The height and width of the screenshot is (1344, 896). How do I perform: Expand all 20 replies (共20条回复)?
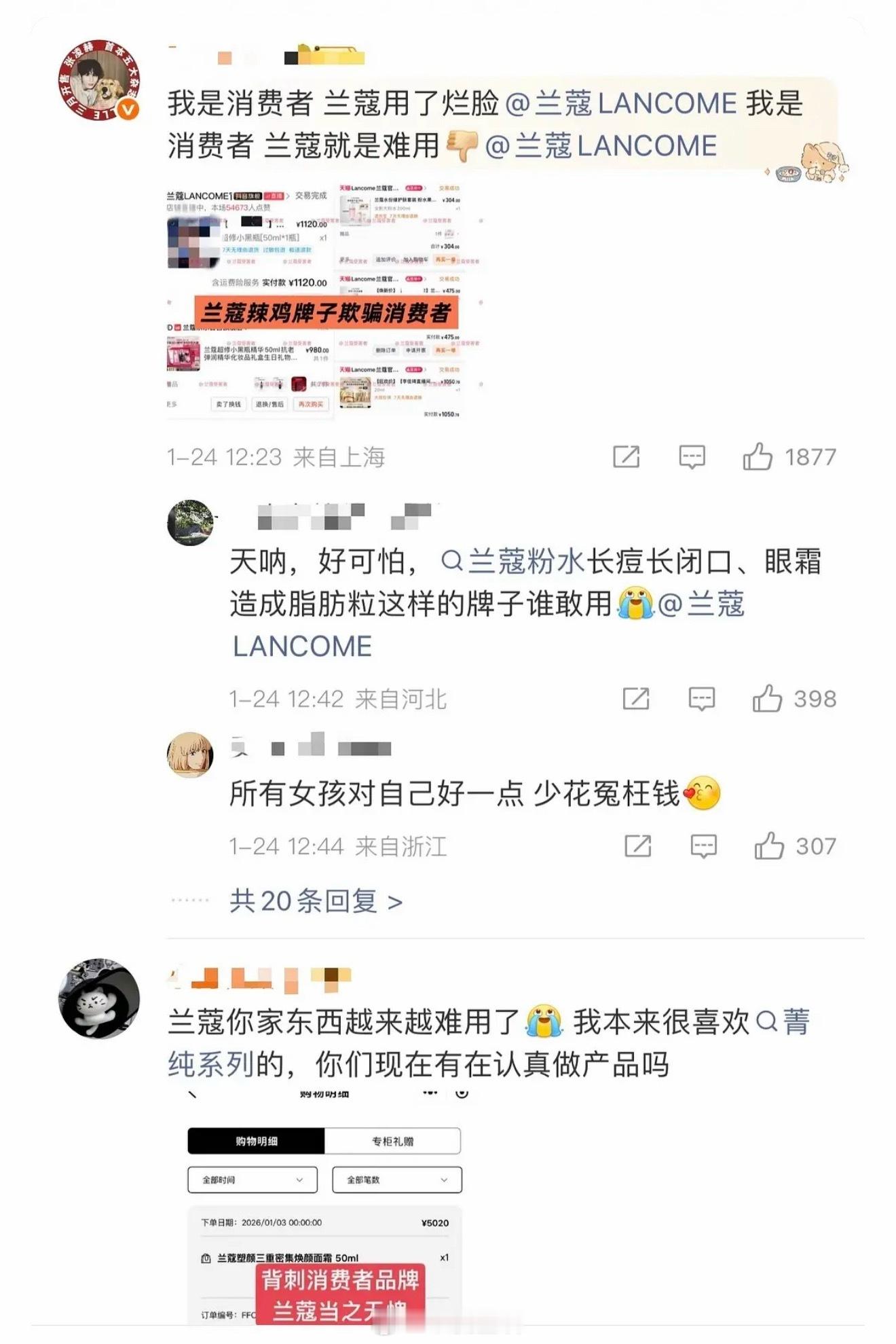(x=316, y=901)
